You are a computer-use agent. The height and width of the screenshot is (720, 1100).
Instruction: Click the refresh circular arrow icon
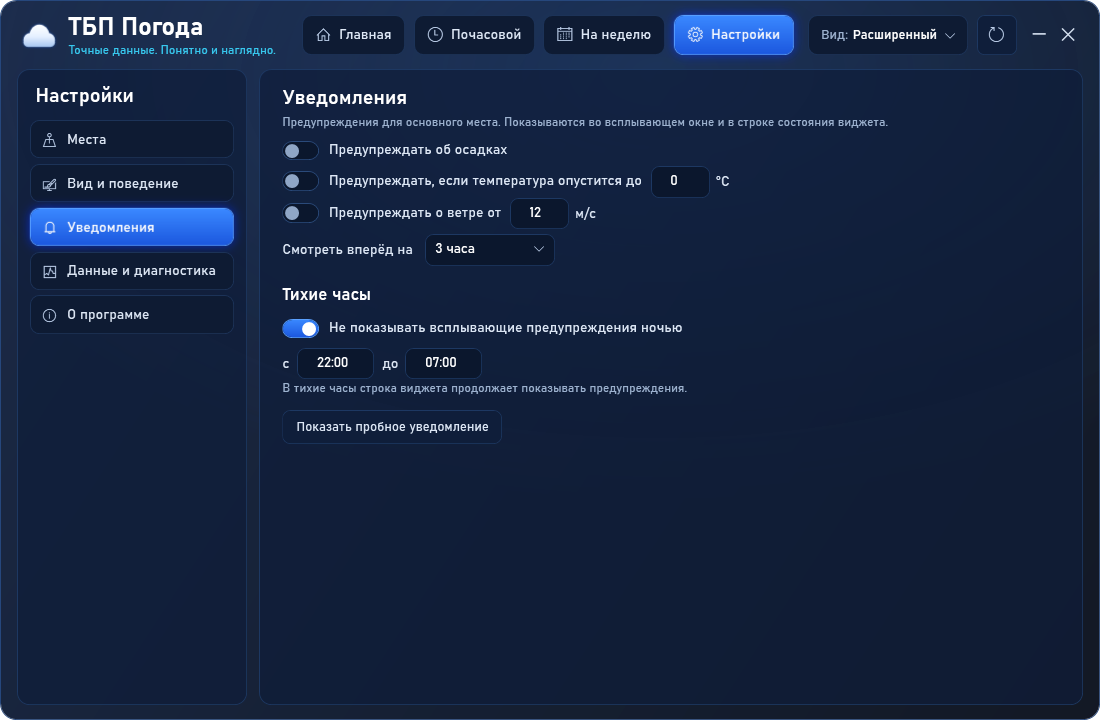pos(996,34)
